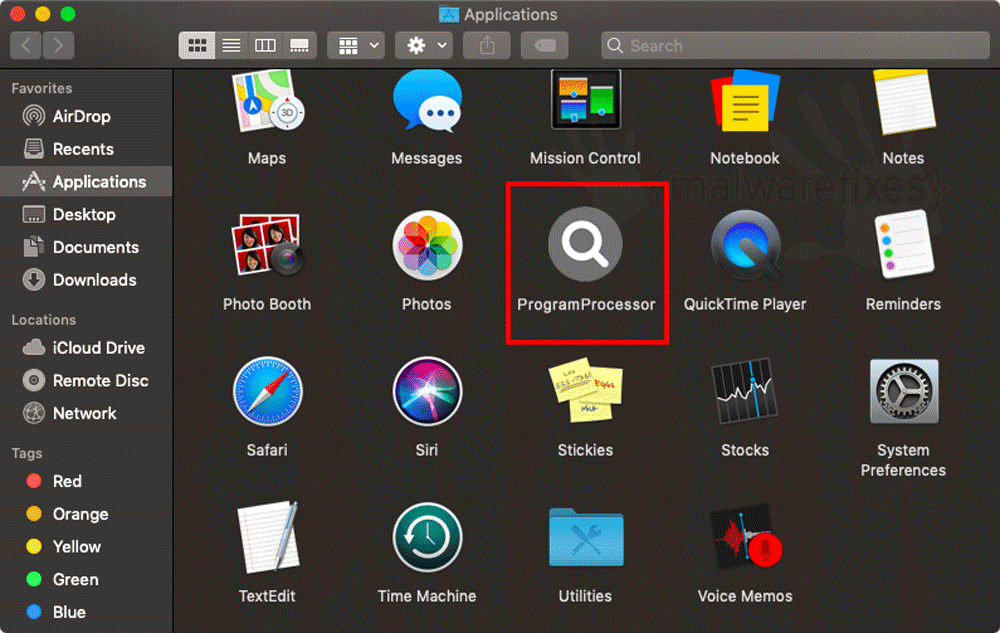Screen dimensions: 1000x633
Task: Open Desktop in the sidebar
Action: [86, 214]
